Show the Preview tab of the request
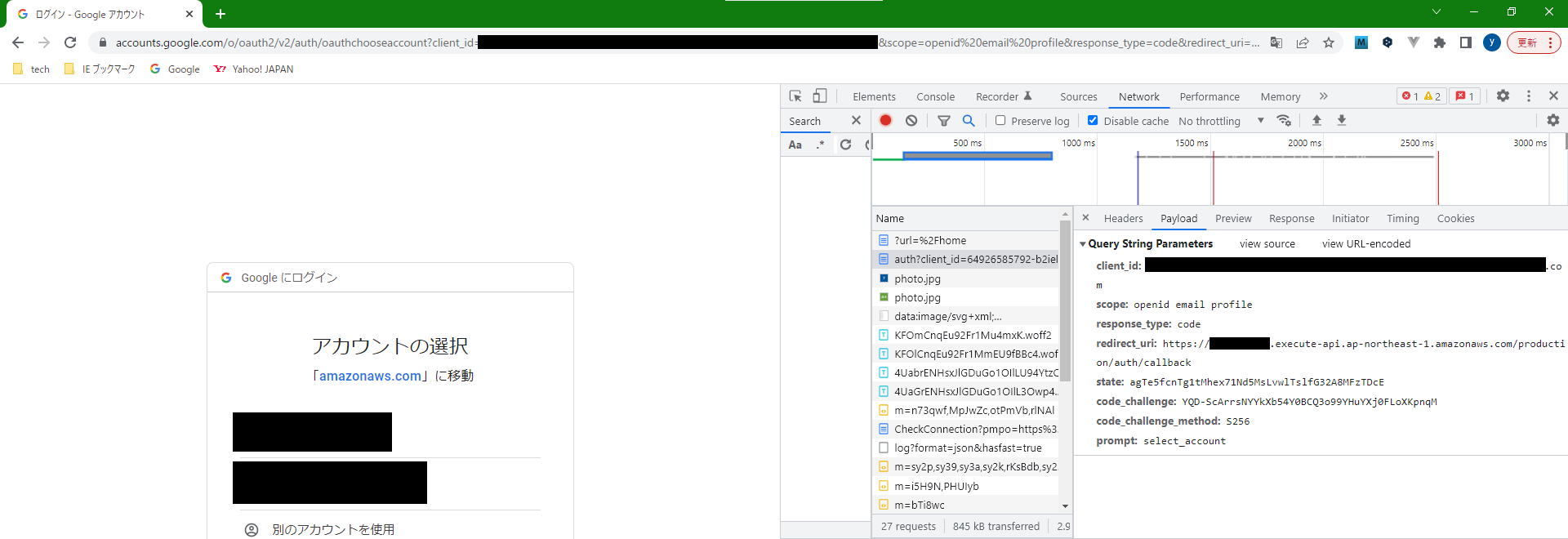The image size is (1568, 539). click(1233, 218)
